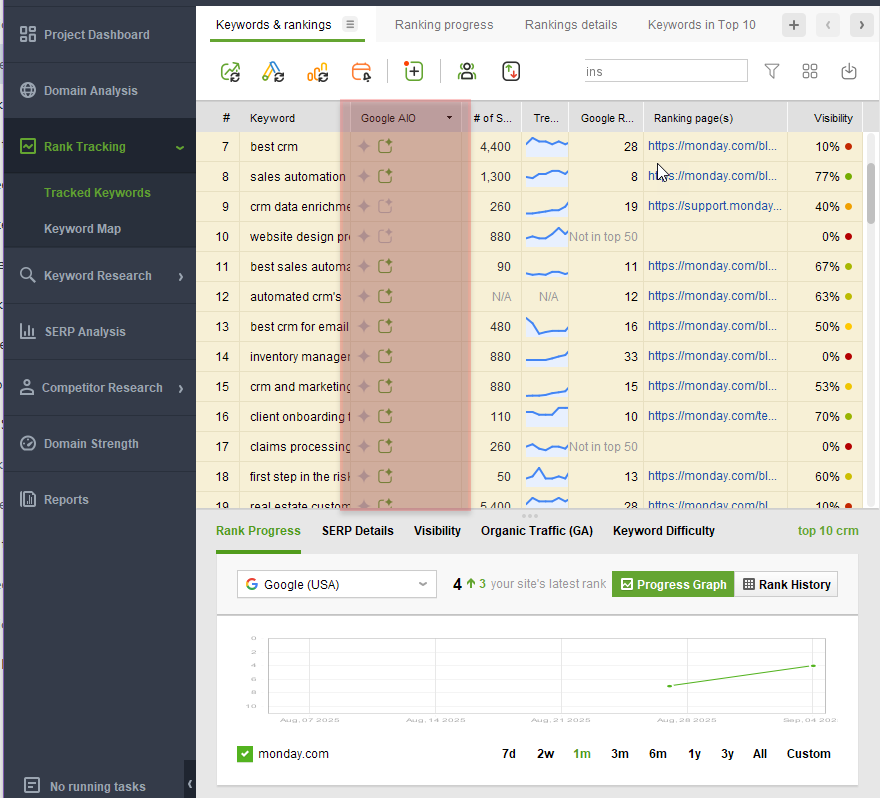Click the import rankings arrows icon

[x=511, y=71]
